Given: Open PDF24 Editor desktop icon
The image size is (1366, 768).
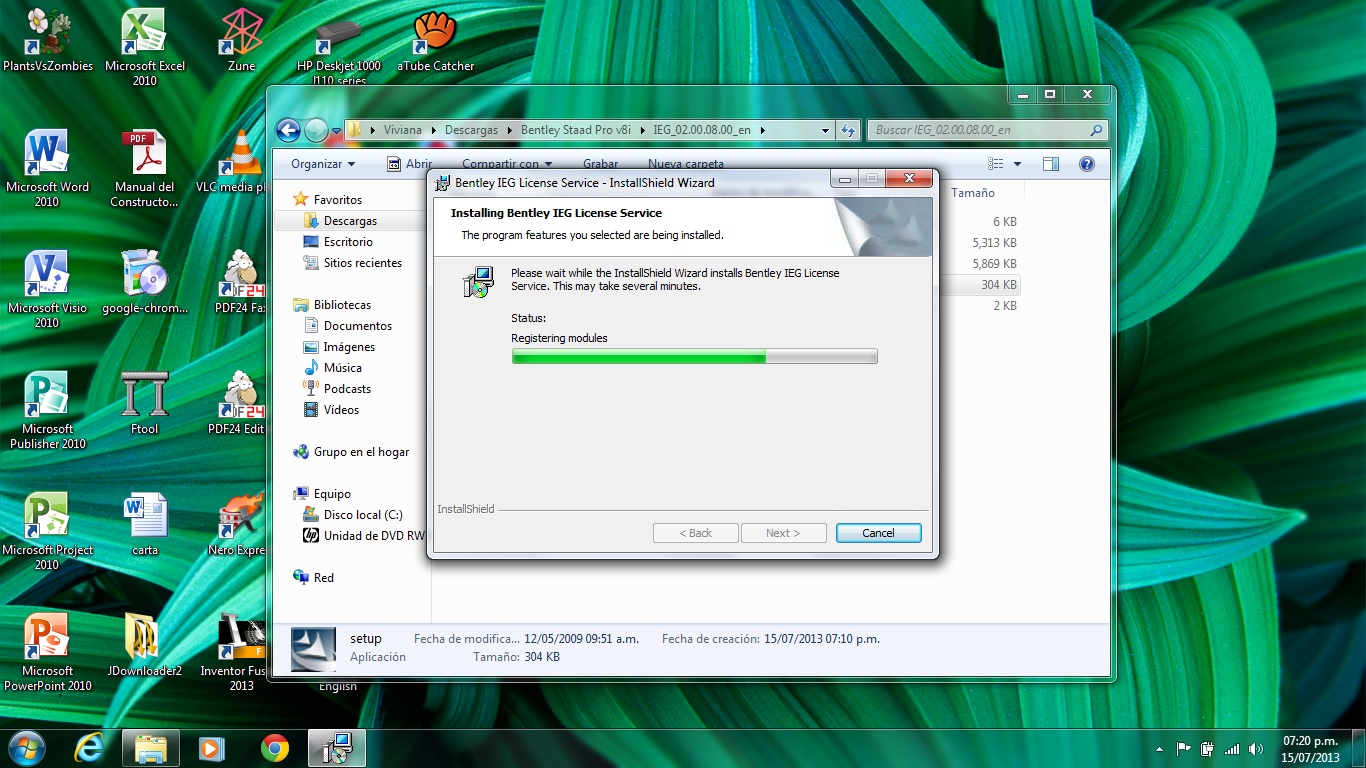Looking at the screenshot, I should click(238, 403).
